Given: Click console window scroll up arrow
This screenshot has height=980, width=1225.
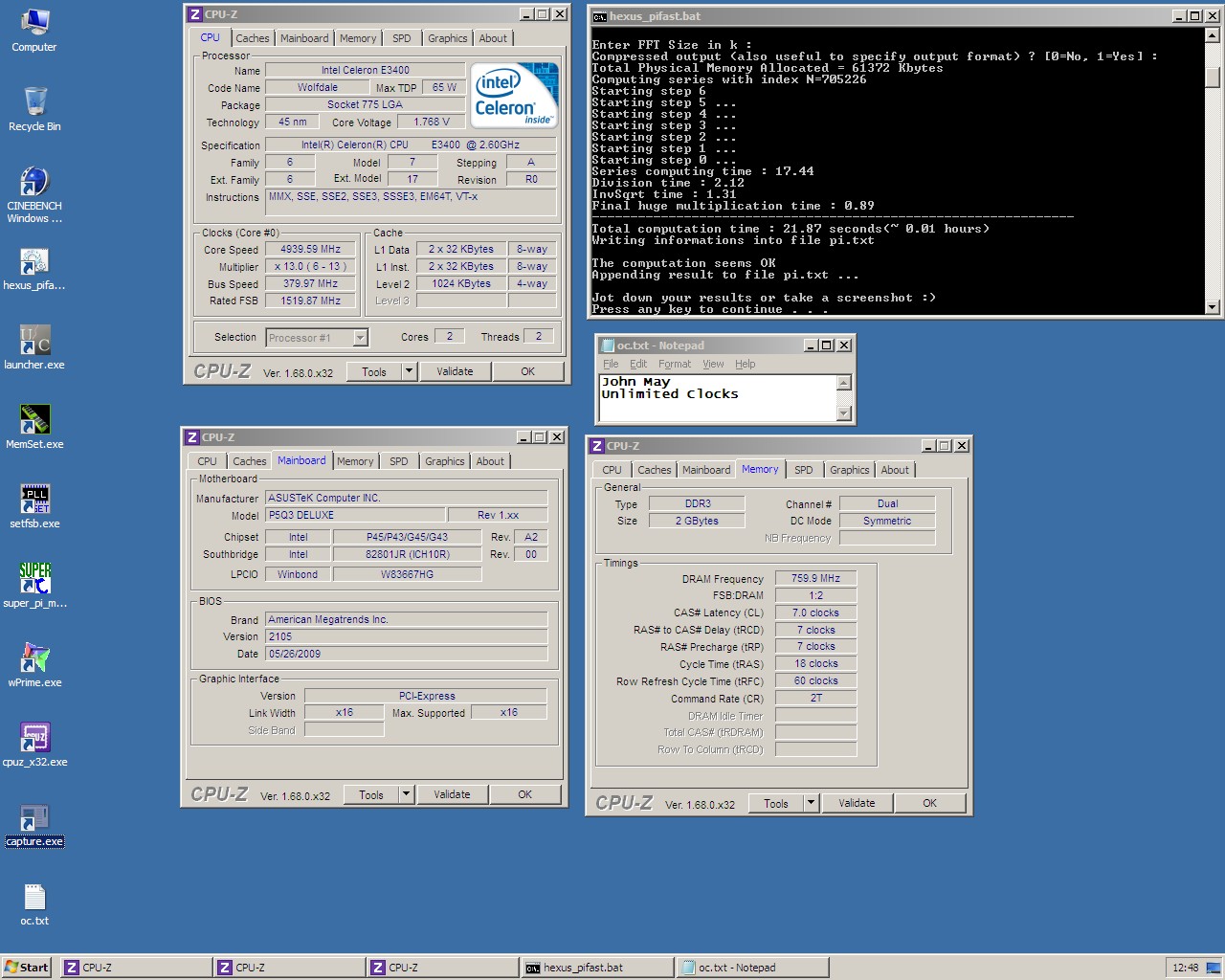Looking at the screenshot, I should (1213, 35).
